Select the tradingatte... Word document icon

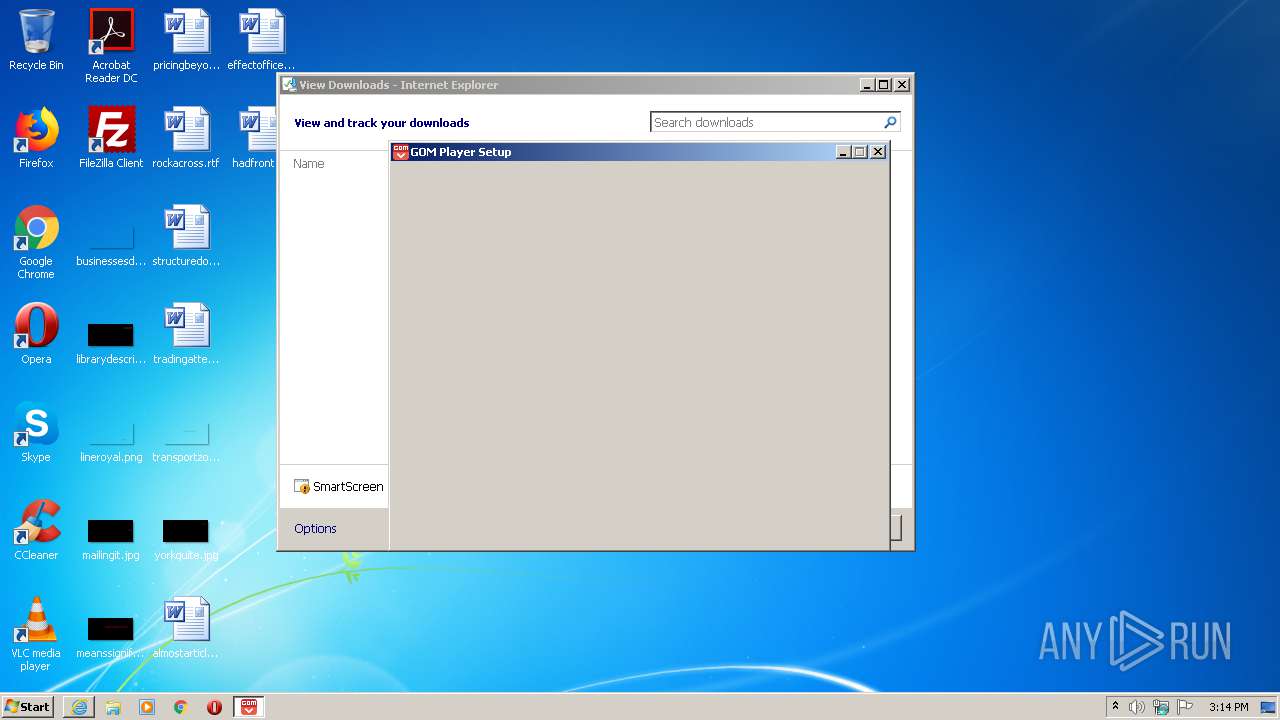coord(186,334)
